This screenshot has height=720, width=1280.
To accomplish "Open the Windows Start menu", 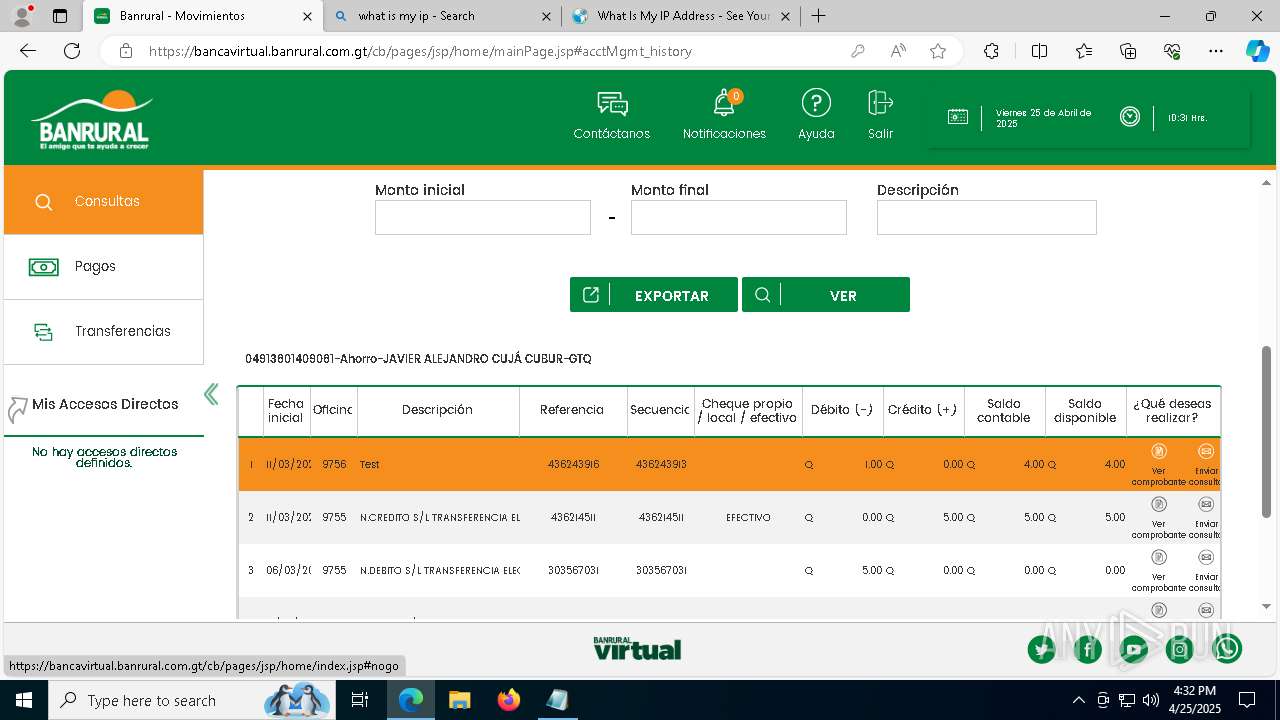I will (23, 700).
